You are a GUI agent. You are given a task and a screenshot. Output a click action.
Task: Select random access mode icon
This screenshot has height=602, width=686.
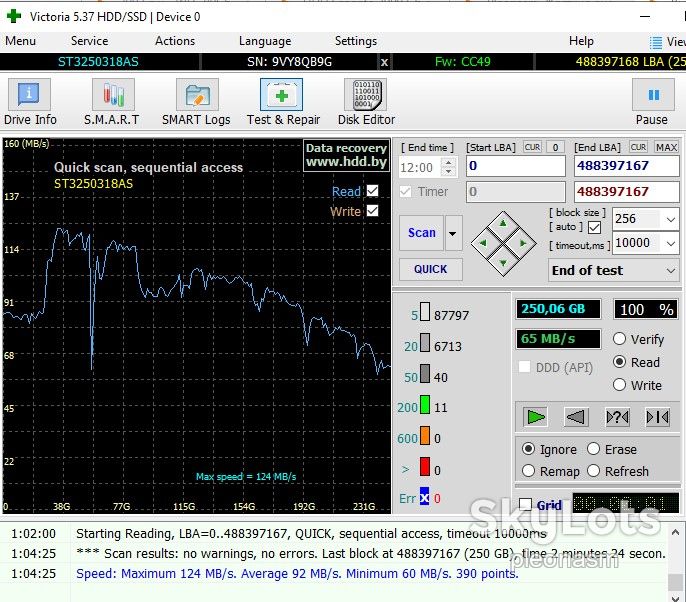(x=617, y=417)
